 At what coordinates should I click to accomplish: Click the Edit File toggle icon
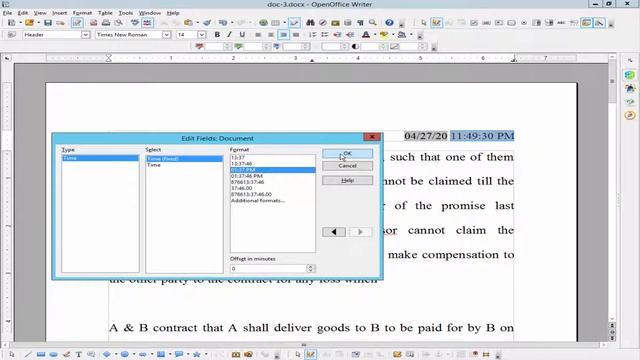click(77, 23)
